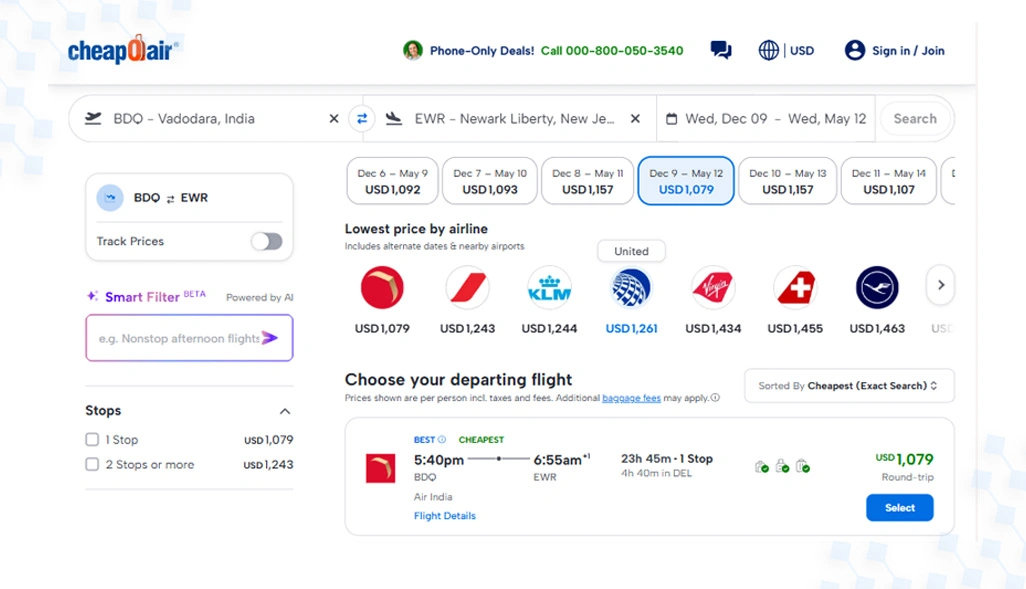Select Dec 10 – May 13 date tab
1026x589 pixels.
[788, 181]
